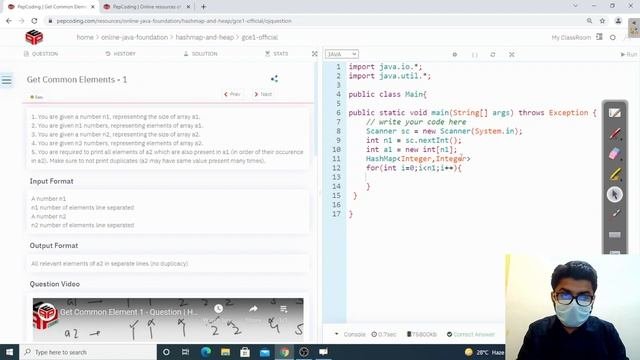This screenshot has height=360, width=640.
Task: Open the Mail app from the taskbar
Action: (264, 352)
